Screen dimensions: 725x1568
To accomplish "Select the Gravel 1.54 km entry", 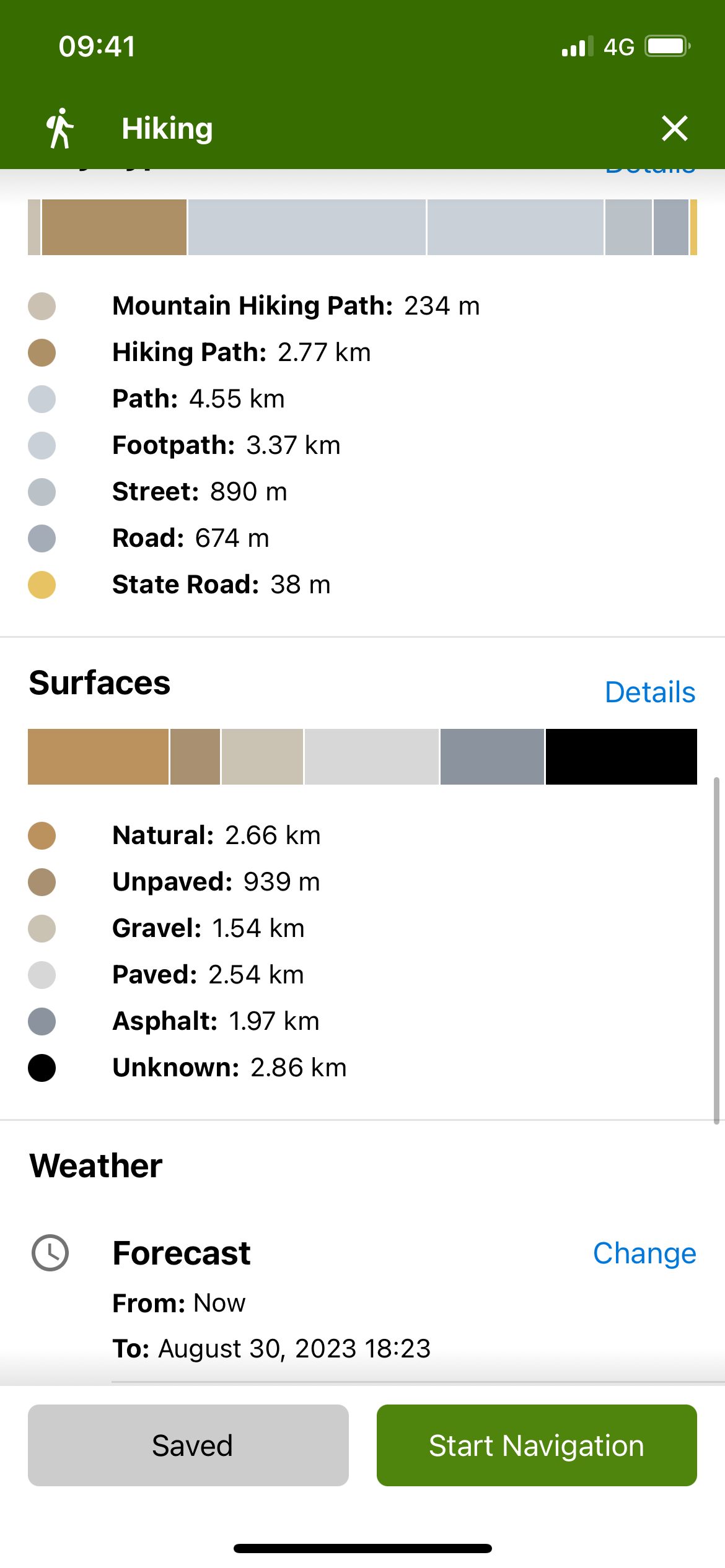I will [x=208, y=928].
